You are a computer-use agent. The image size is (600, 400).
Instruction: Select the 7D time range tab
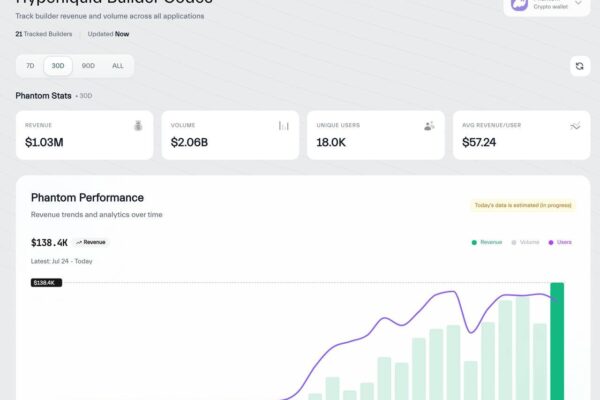[30, 66]
